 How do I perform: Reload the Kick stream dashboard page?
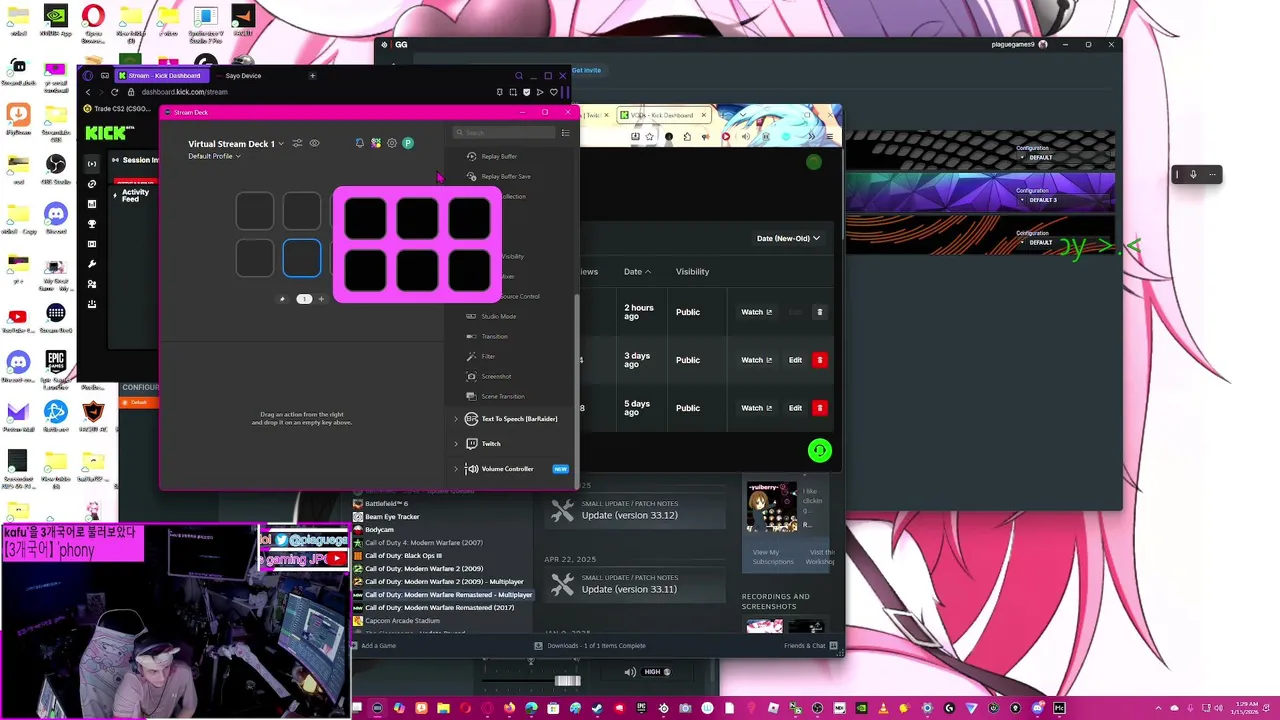click(114, 92)
